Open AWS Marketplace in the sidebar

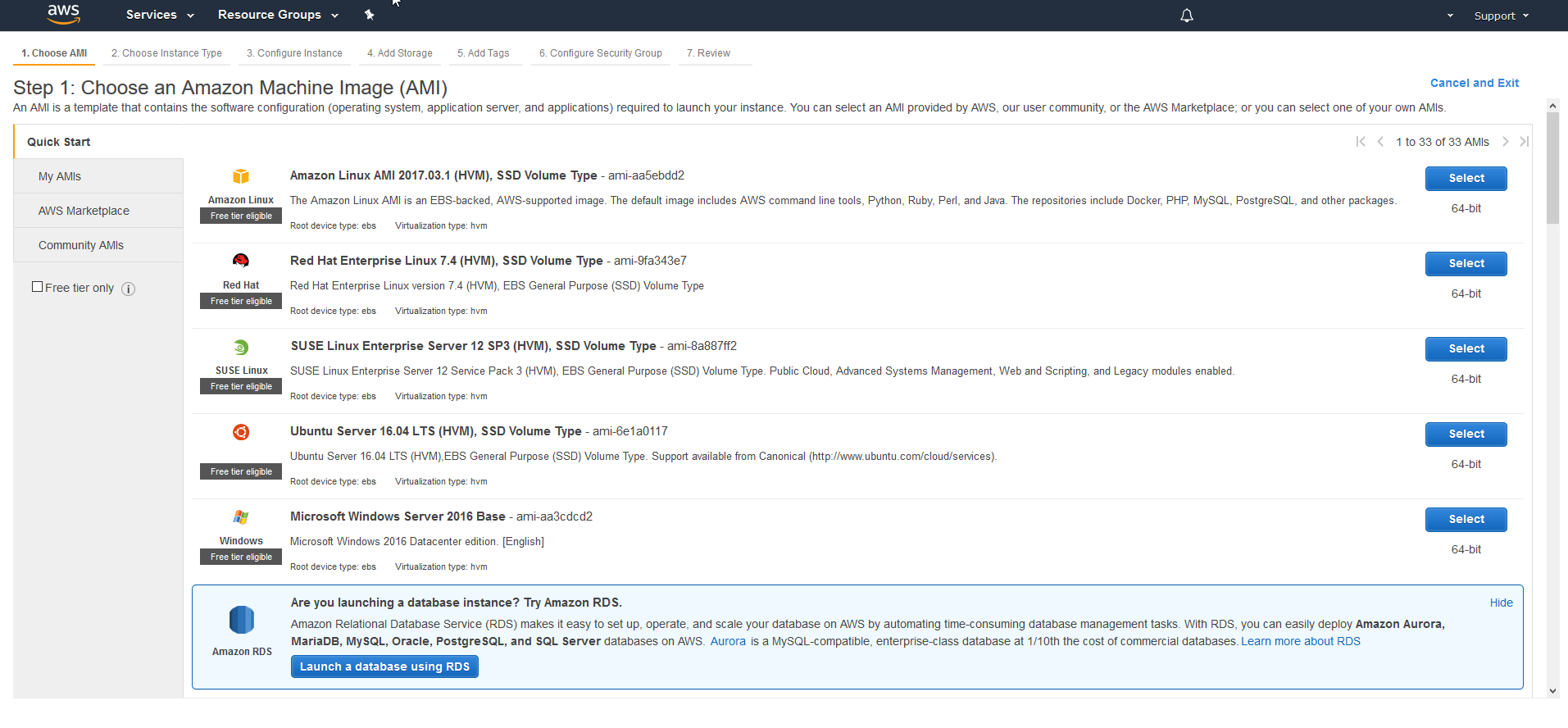[84, 211]
